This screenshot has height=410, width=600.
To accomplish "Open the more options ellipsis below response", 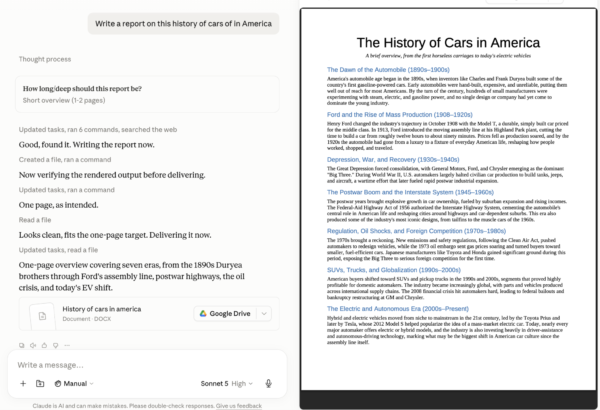I will (67, 345).
